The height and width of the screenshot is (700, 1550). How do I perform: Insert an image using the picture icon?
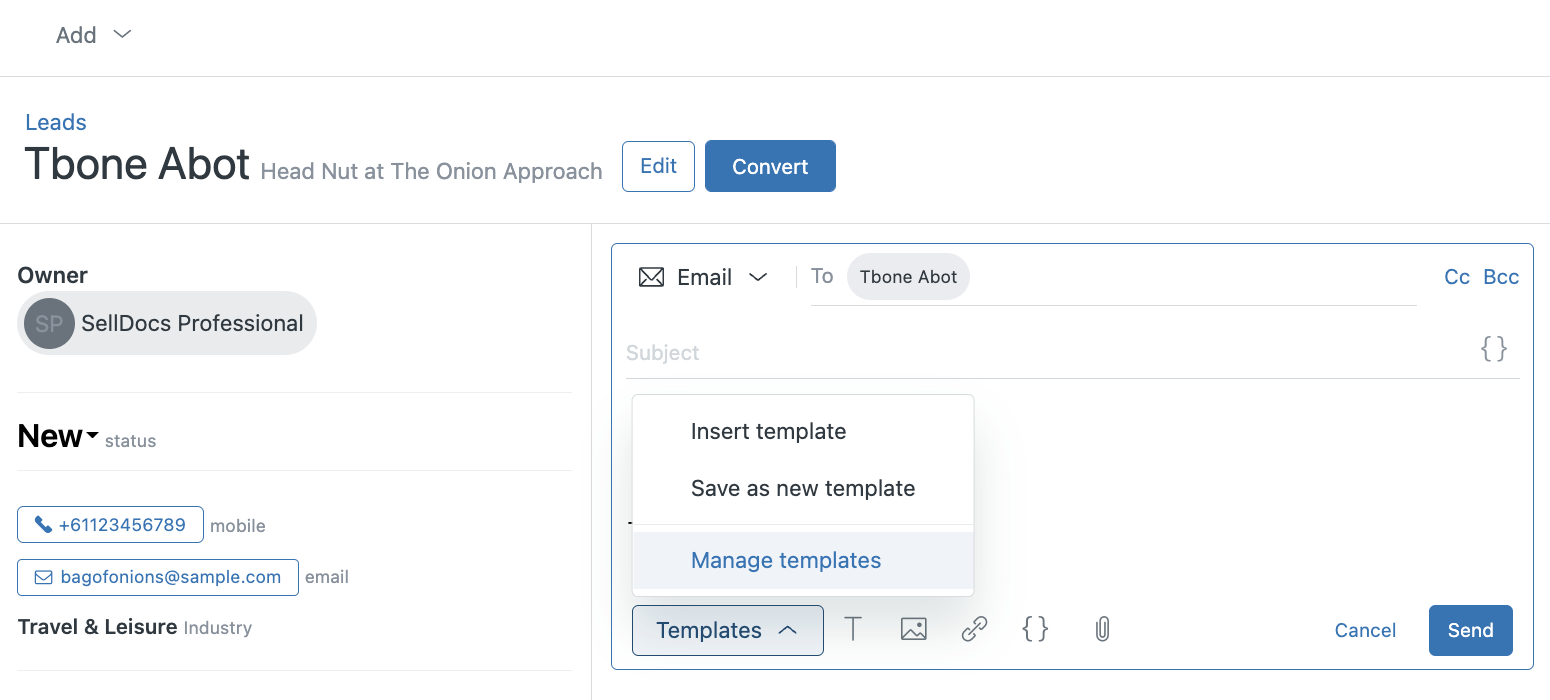pos(914,629)
